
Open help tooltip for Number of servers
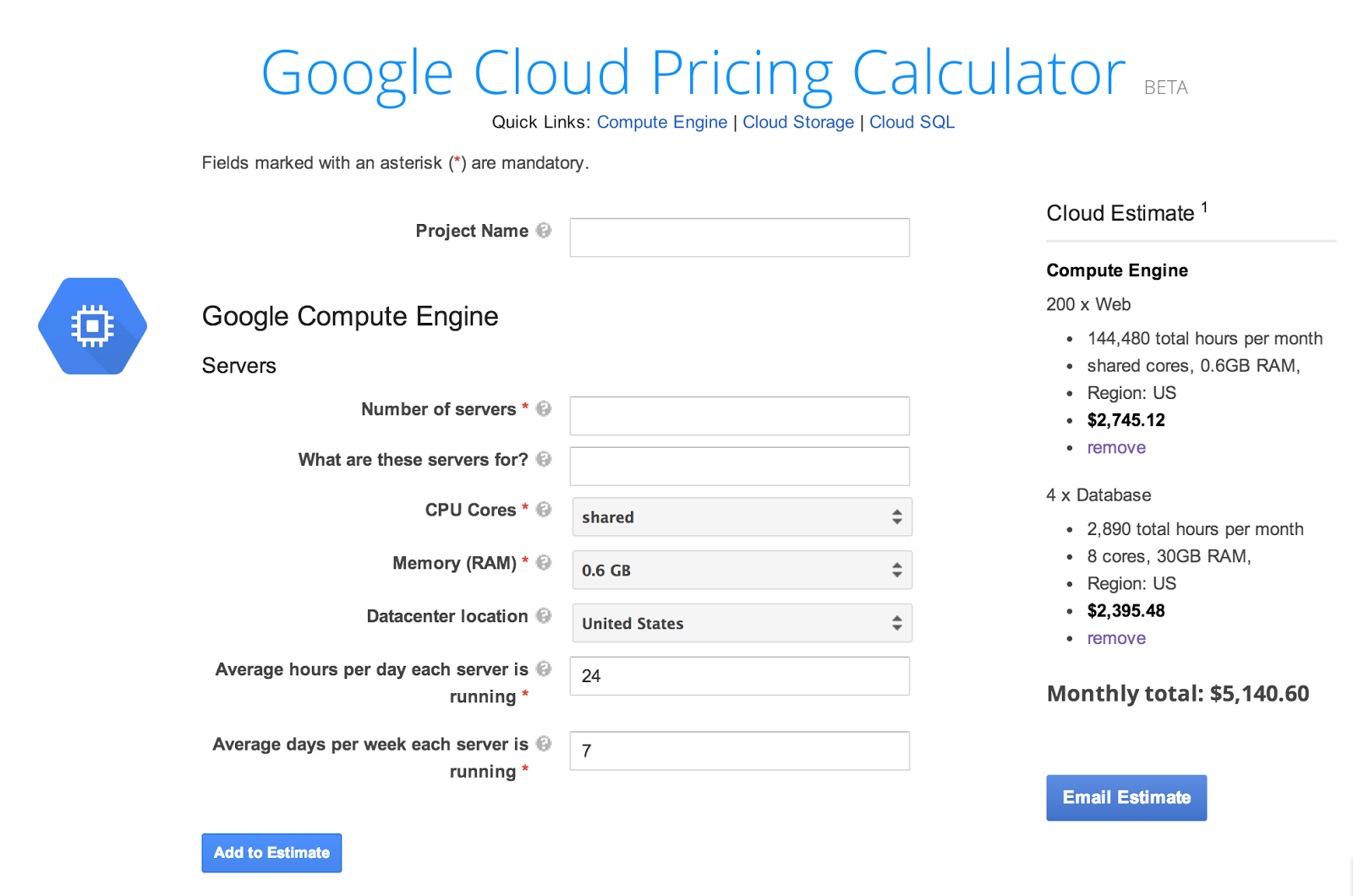click(x=544, y=408)
